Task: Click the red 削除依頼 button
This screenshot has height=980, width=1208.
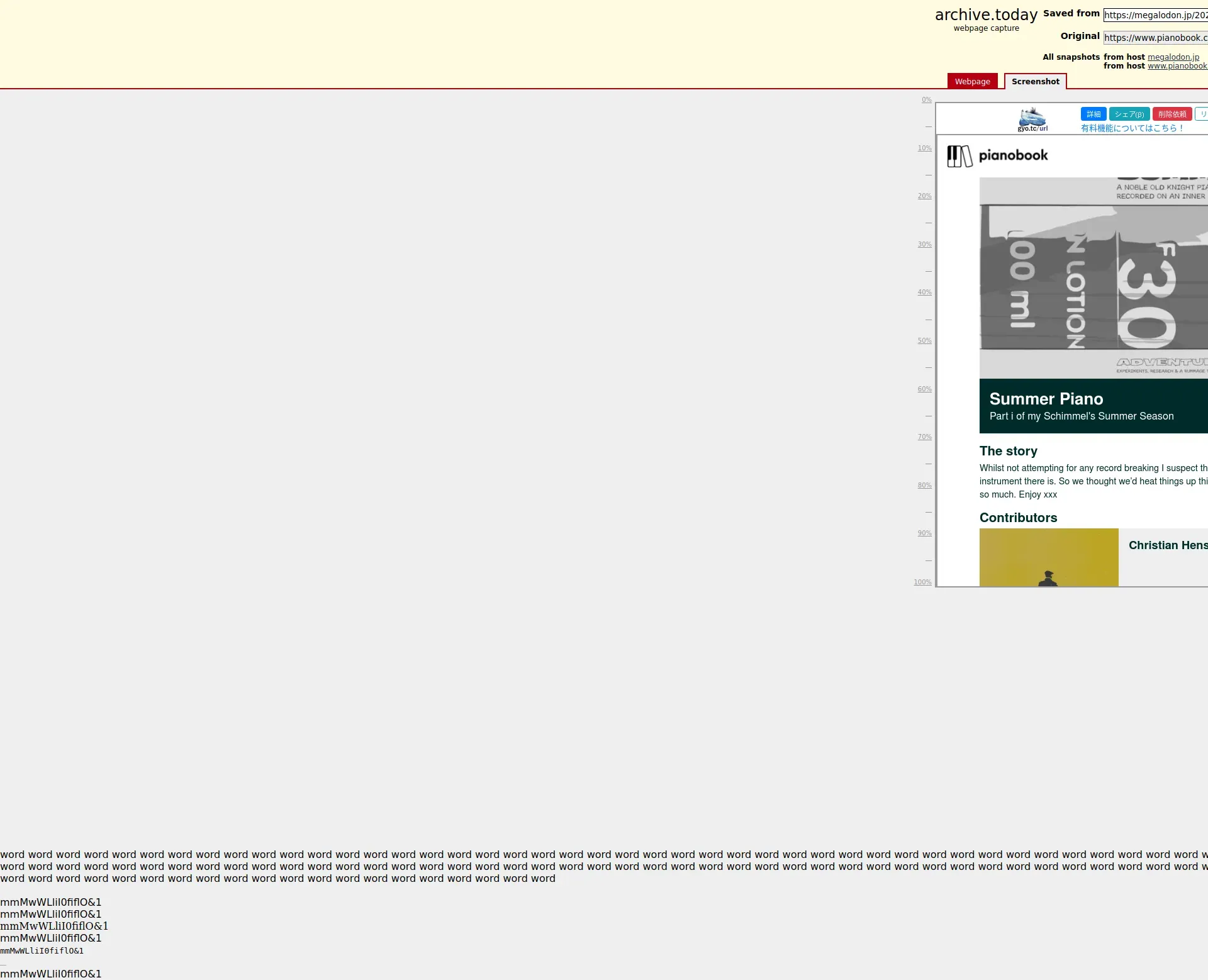Action: pos(1172,114)
